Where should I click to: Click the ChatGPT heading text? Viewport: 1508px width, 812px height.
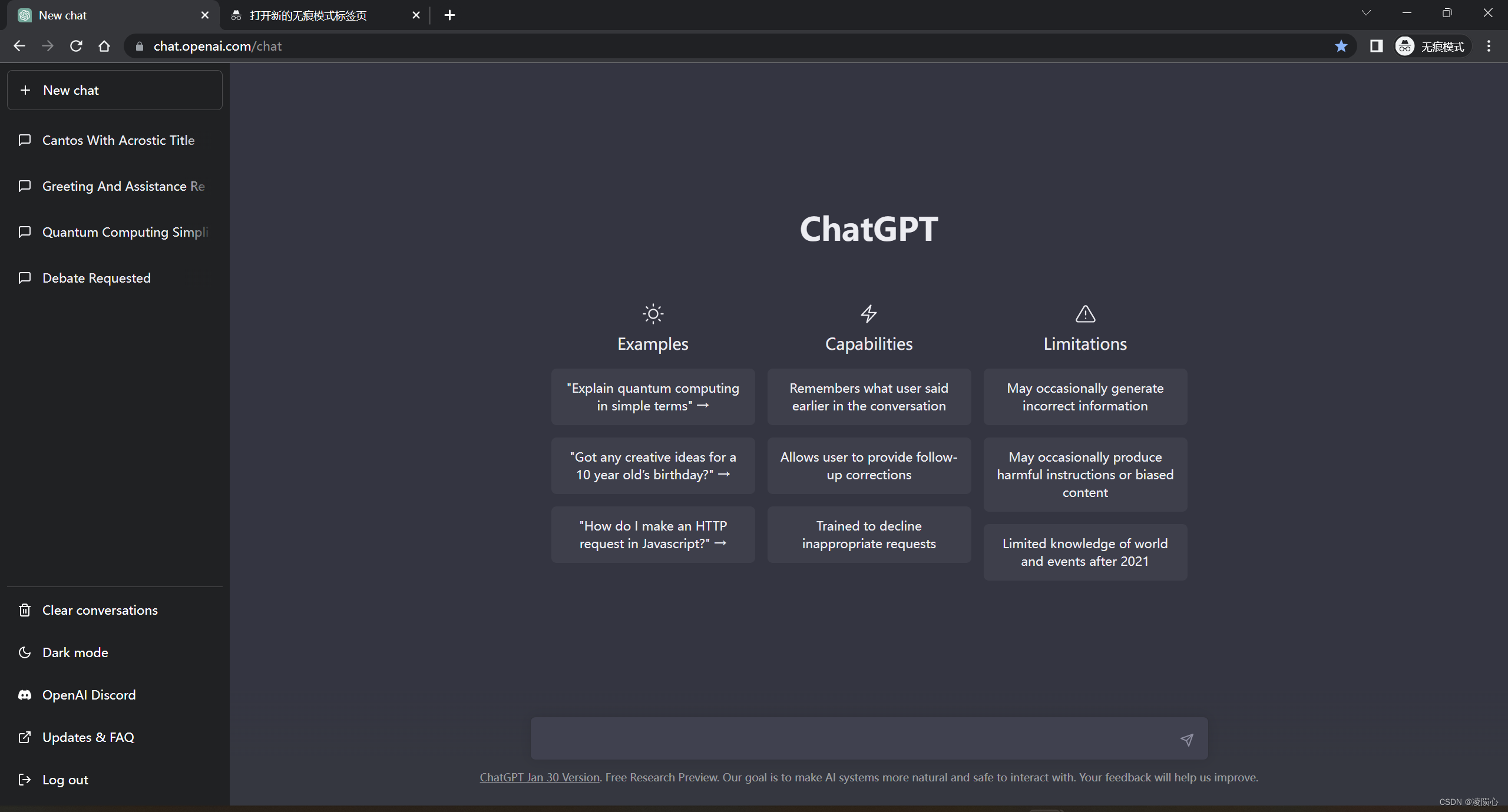pyautogui.click(x=869, y=228)
